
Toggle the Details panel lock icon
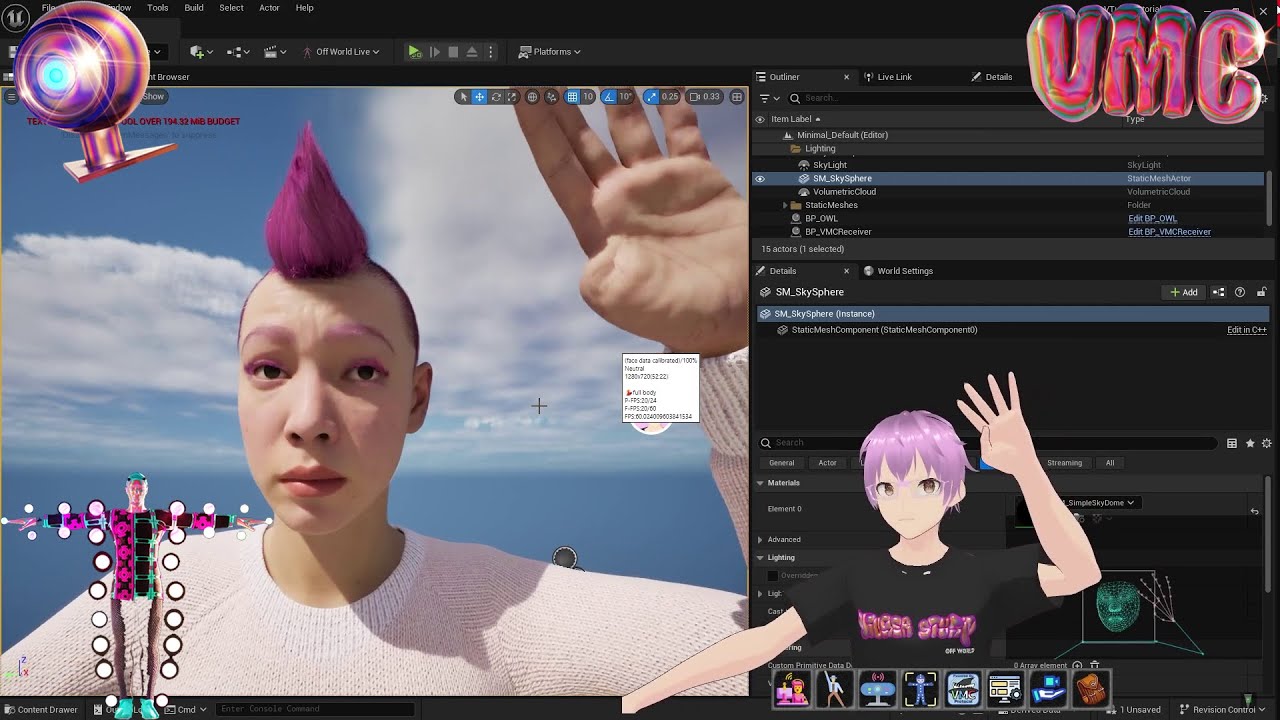[x=1259, y=292]
